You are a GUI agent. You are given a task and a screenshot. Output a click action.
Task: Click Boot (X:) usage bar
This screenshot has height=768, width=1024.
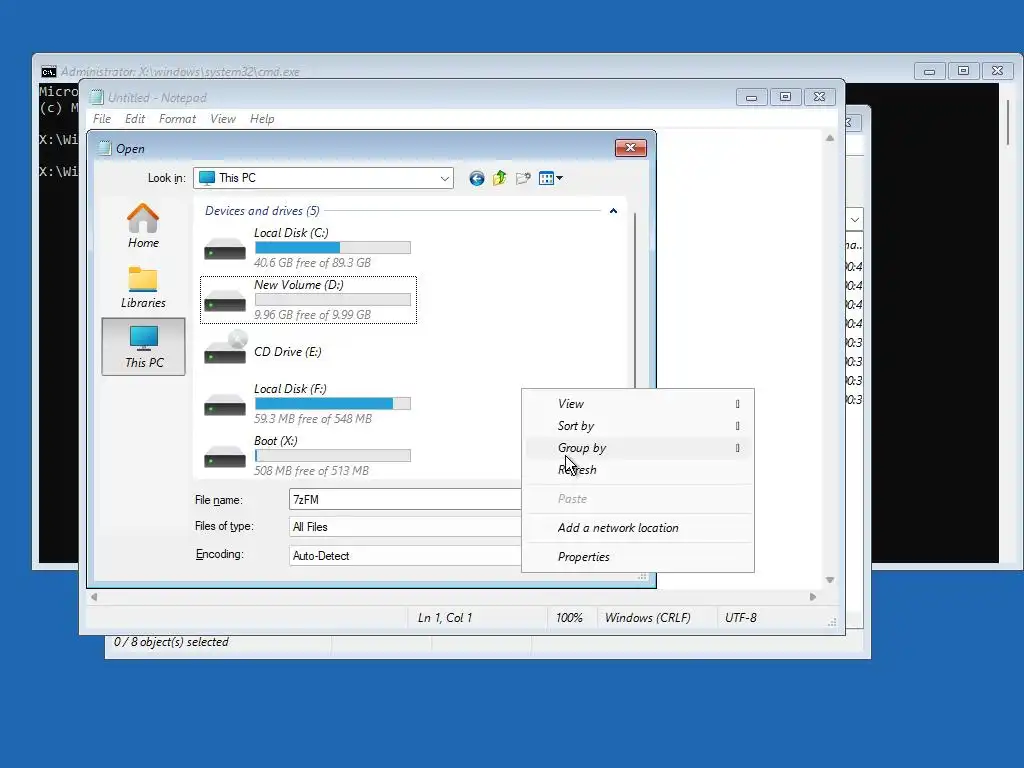pyautogui.click(x=332, y=456)
